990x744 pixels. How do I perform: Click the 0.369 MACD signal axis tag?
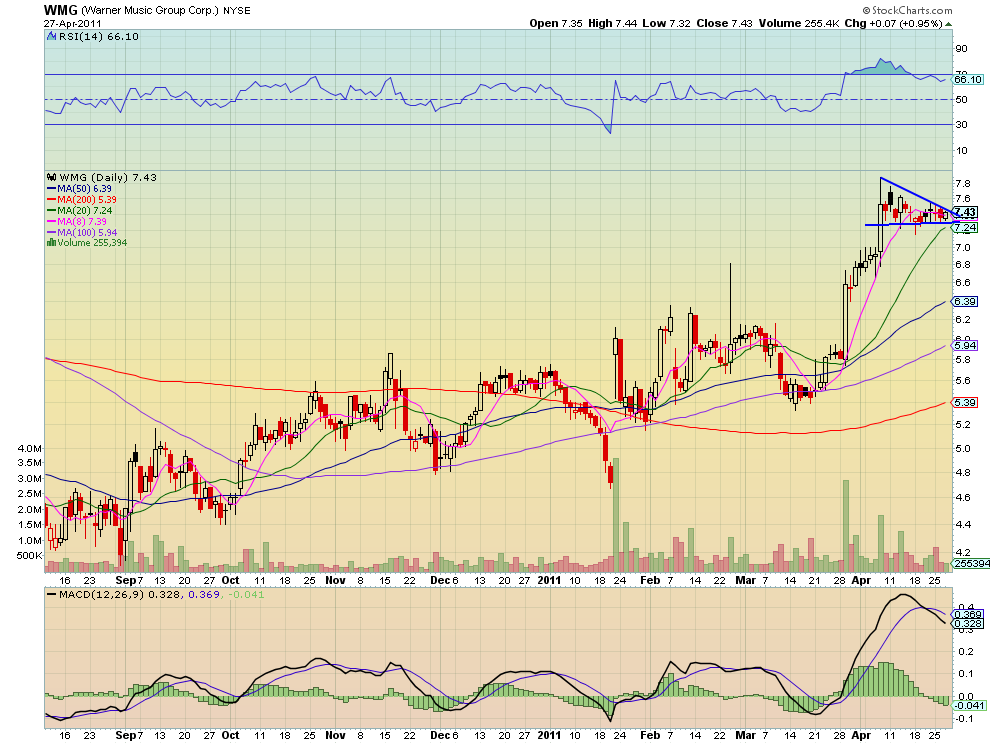968,614
